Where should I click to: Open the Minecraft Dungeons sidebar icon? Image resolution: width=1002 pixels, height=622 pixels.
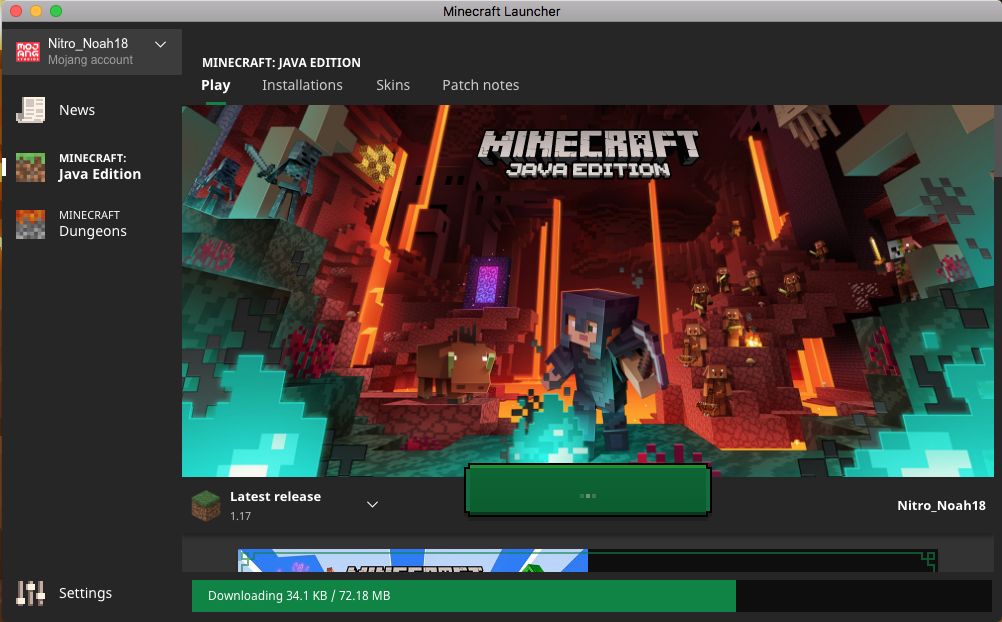pyautogui.click(x=31, y=224)
